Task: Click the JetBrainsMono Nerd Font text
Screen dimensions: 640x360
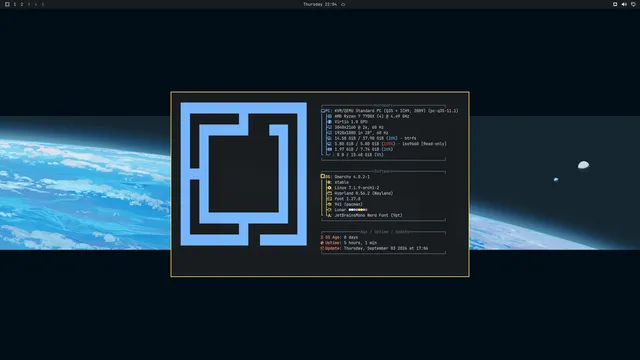Action: pos(369,216)
